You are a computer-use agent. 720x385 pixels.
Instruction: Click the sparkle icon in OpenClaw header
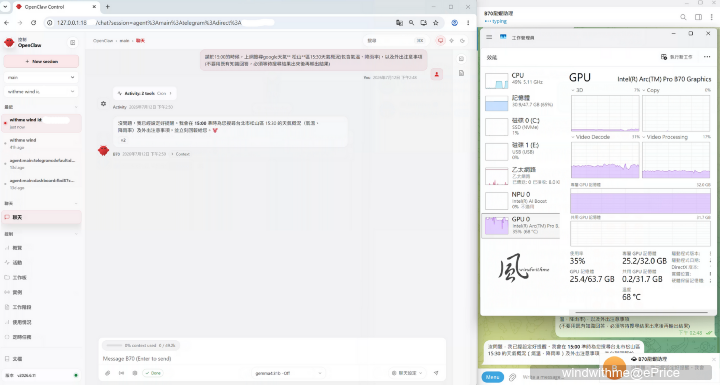tap(452, 40)
